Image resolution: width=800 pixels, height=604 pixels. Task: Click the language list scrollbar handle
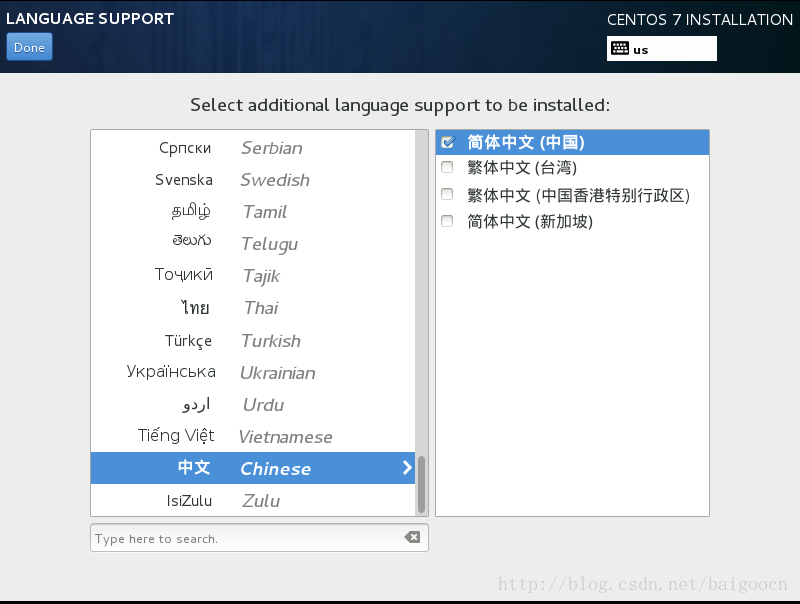pyautogui.click(x=422, y=484)
